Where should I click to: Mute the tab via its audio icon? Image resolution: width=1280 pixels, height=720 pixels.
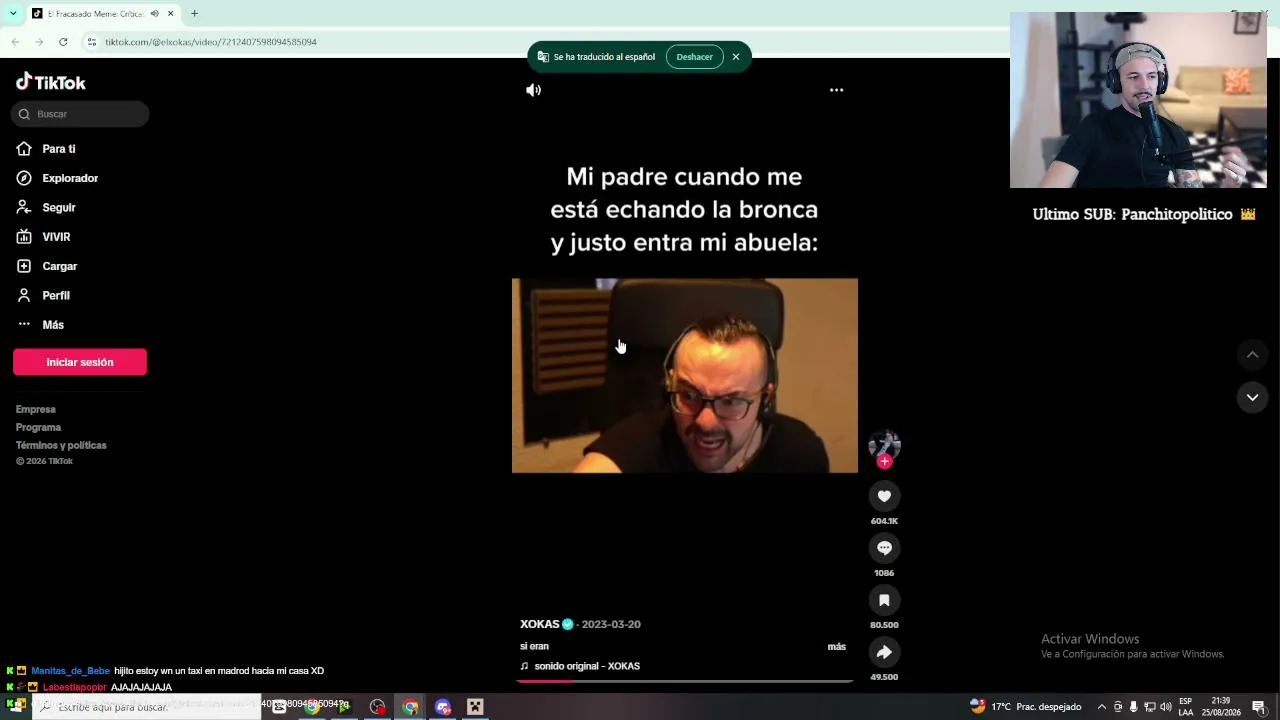click(154, 14)
